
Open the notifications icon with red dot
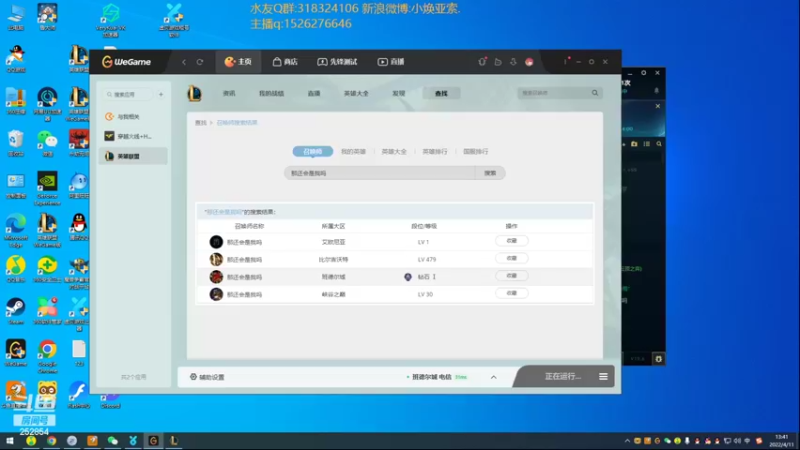tap(482, 62)
